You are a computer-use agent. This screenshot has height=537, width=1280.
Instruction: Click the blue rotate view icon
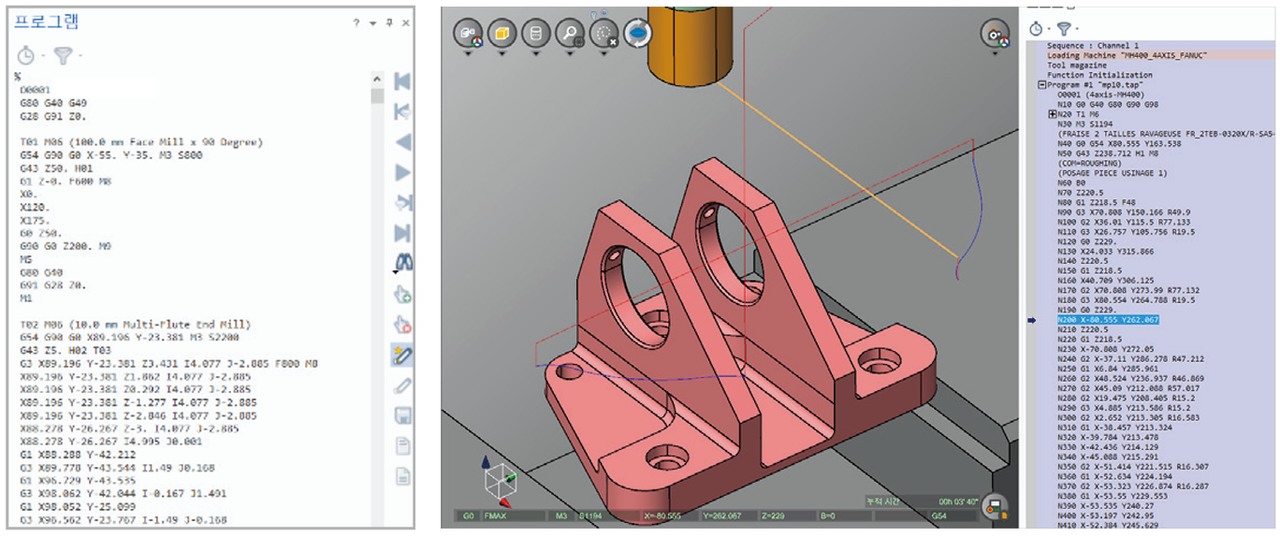click(638, 34)
